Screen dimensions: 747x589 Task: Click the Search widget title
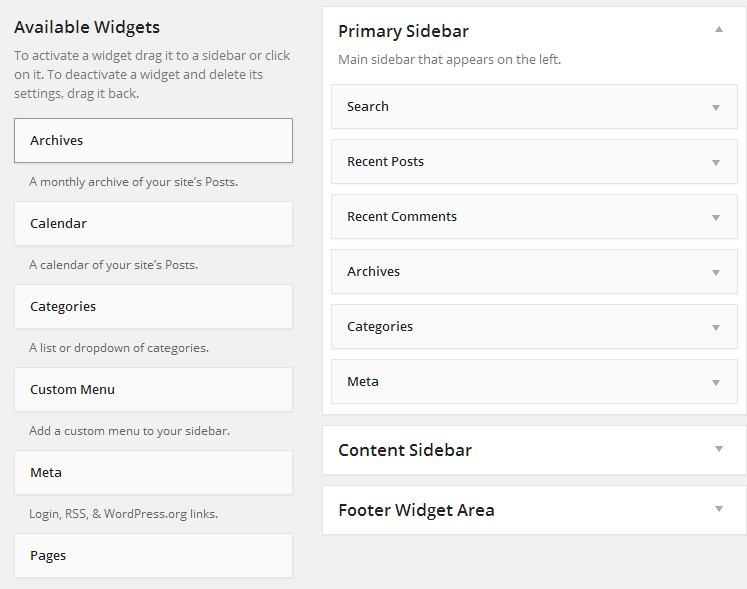pos(368,107)
